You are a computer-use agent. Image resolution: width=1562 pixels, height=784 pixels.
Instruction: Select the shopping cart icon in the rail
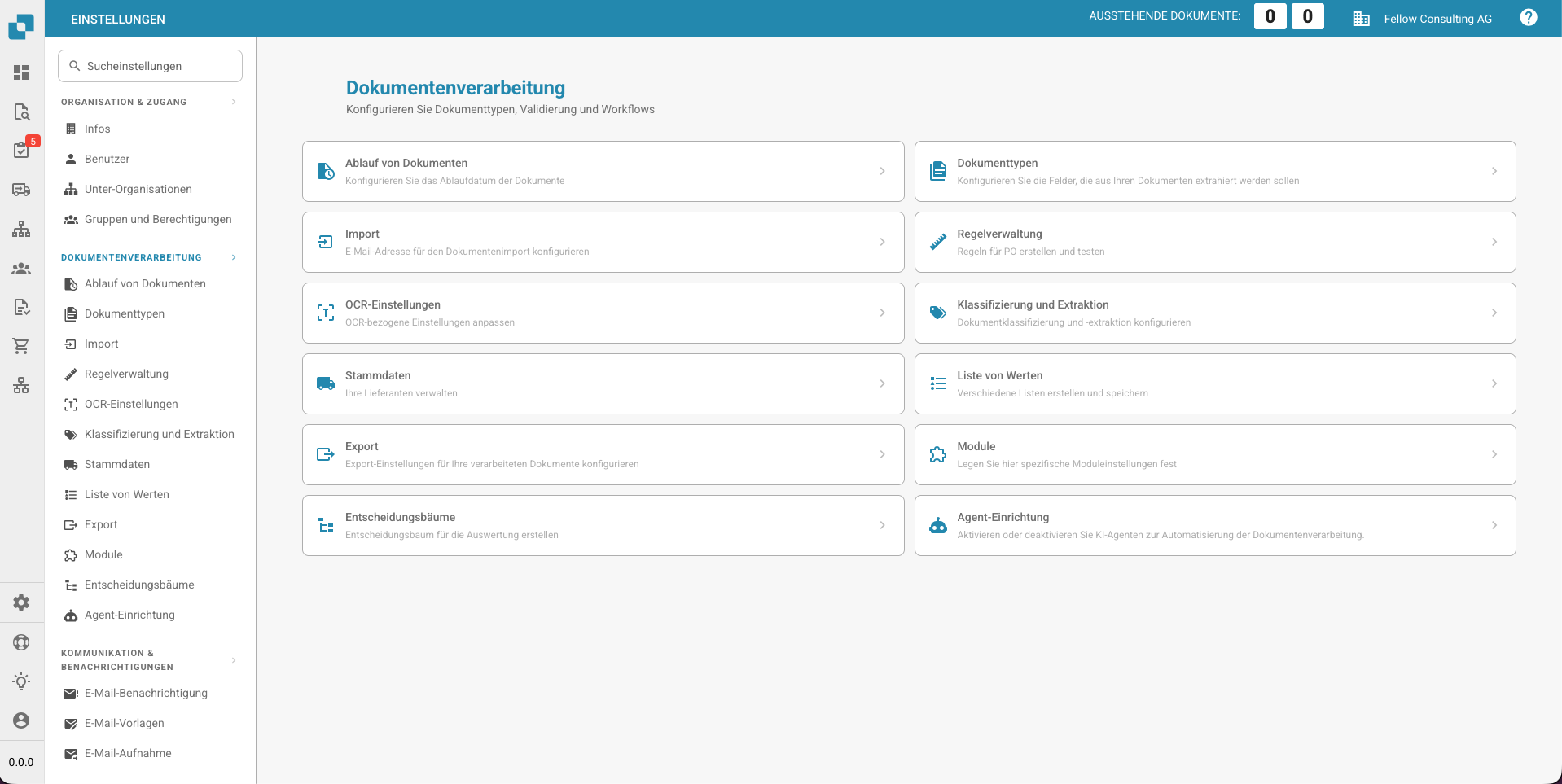point(22,346)
